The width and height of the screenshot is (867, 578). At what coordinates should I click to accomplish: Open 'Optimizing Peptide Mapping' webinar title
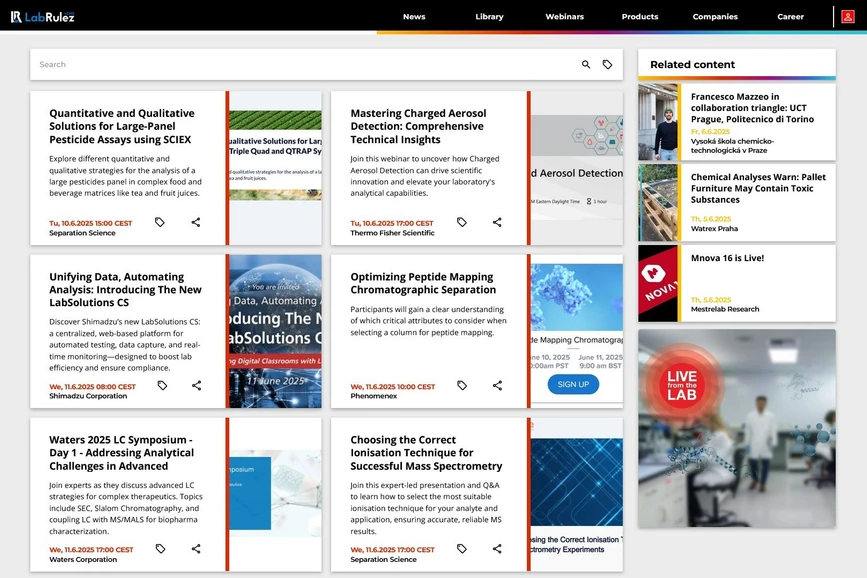click(423, 283)
